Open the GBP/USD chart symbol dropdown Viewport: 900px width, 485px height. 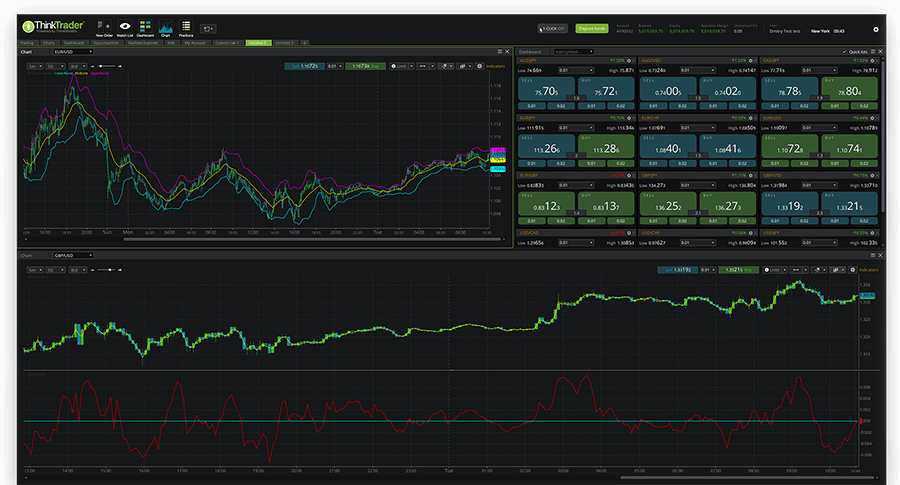click(76, 255)
